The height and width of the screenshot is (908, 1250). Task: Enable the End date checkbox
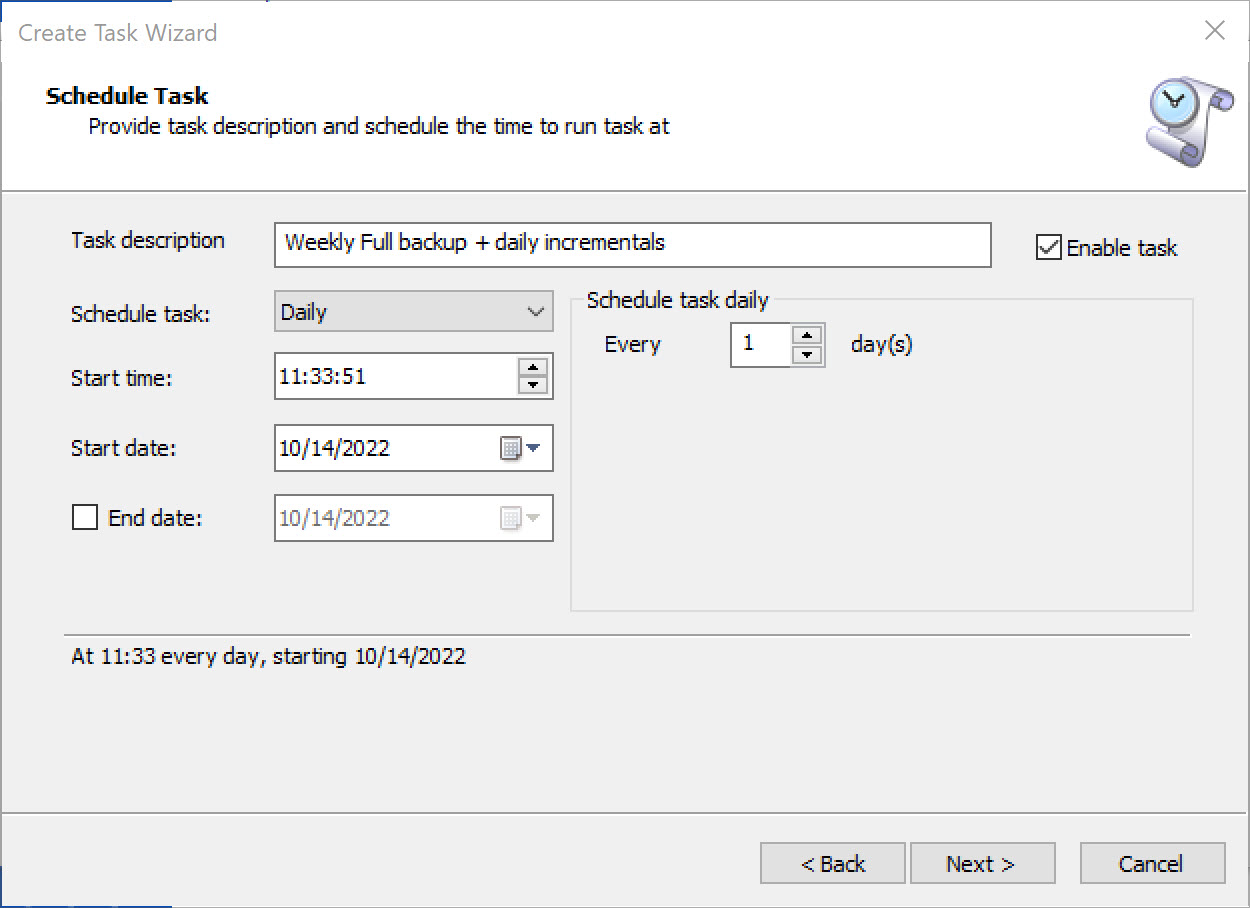tap(86, 518)
